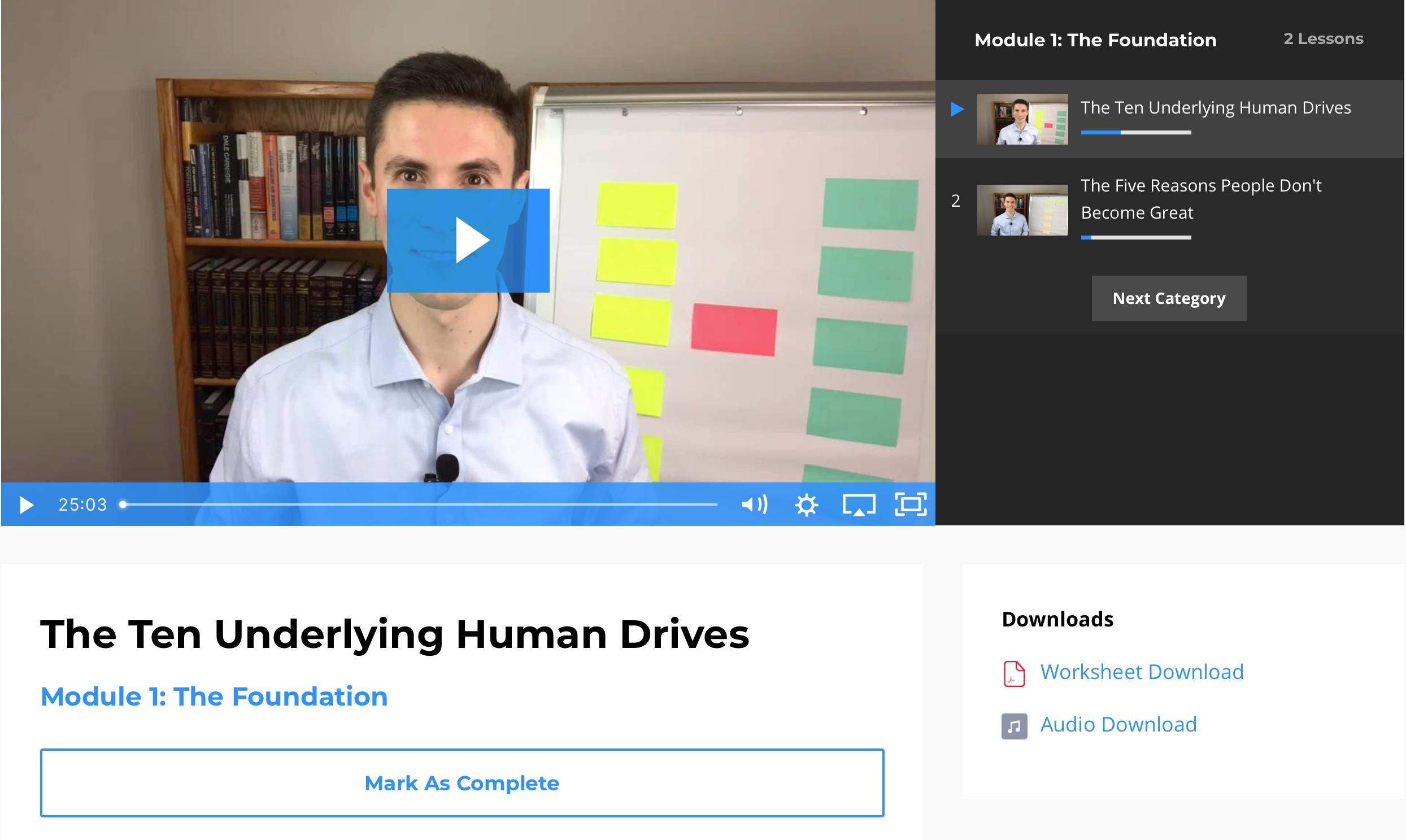1406x840 pixels.
Task: Mute the video volume icon
Action: 754,504
